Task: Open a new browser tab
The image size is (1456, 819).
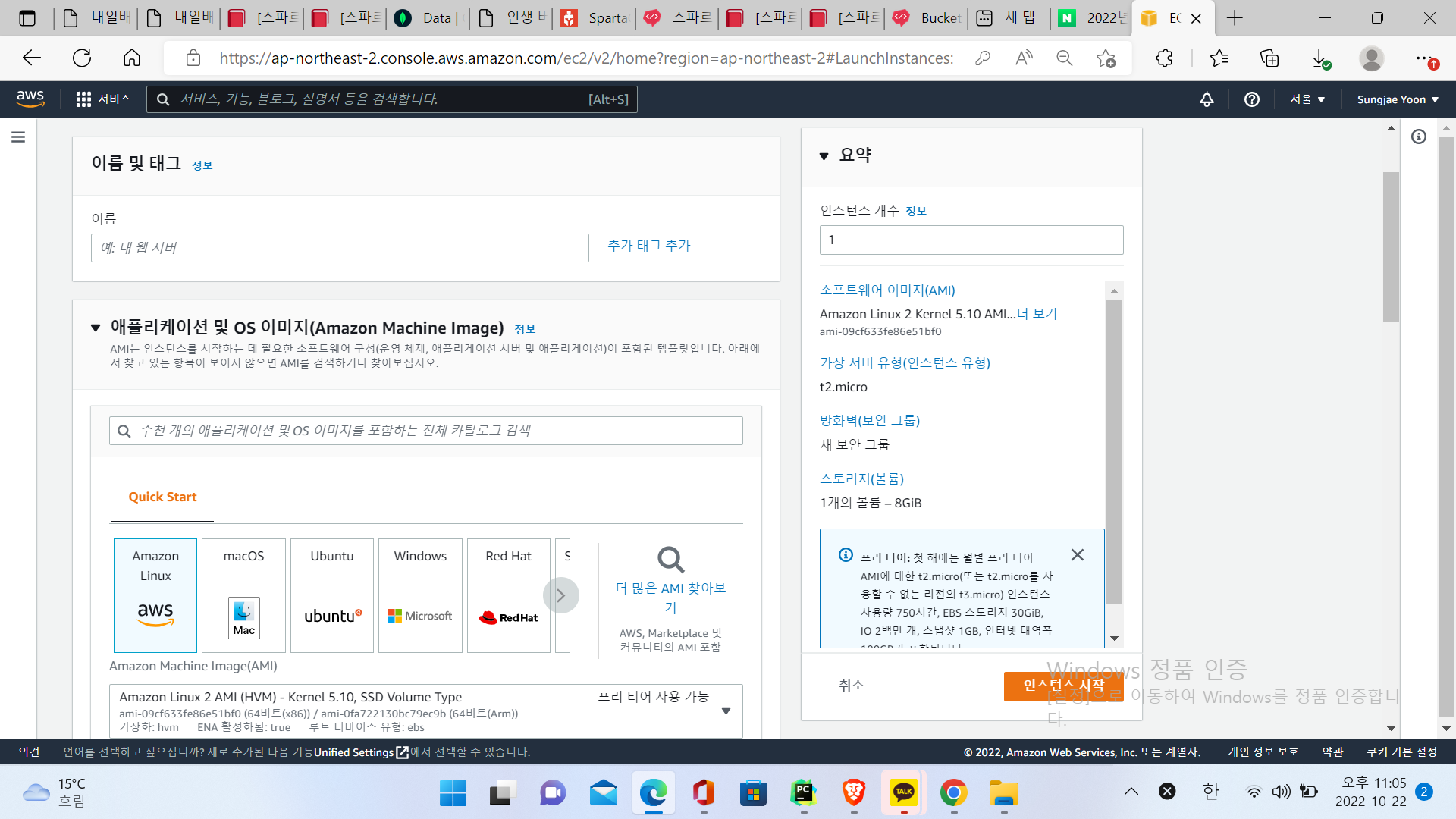Action: pyautogui.click(x=1235, y=17)
